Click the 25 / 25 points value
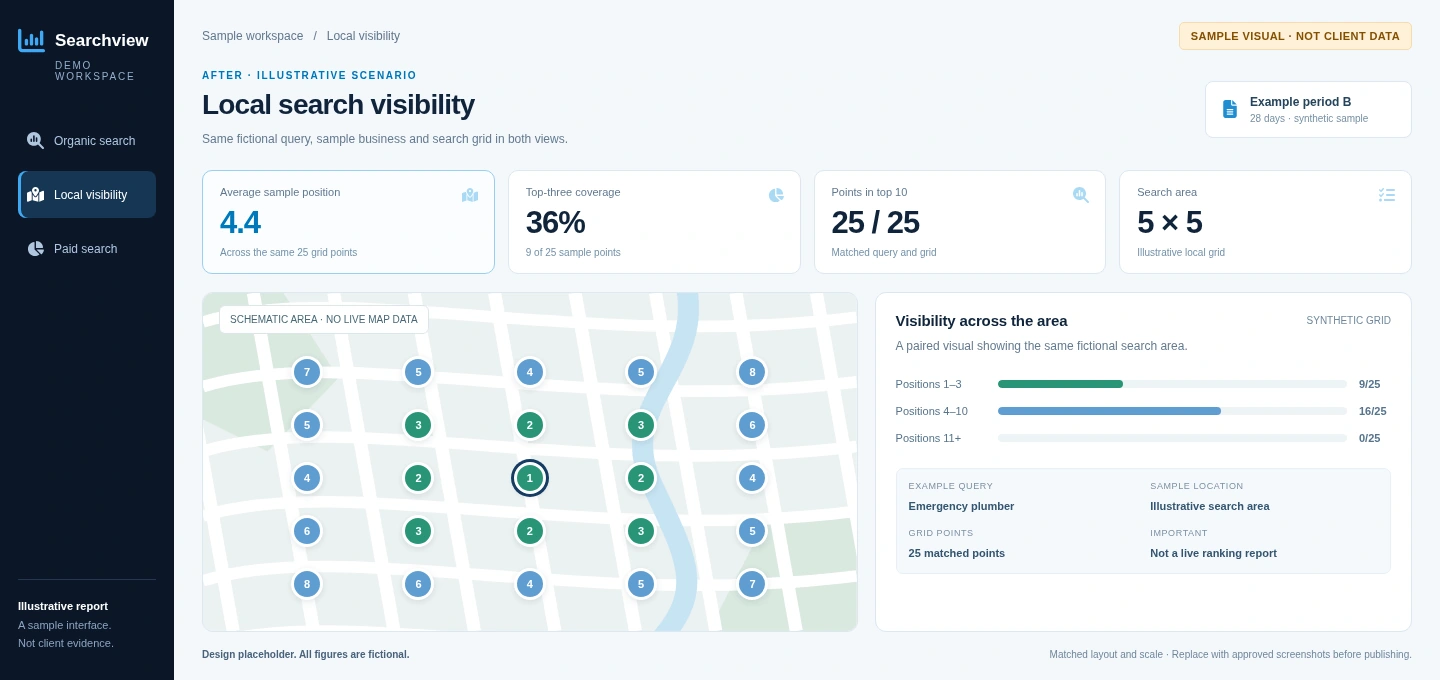The height and width of the screenshot is (680, 1440). pos(875,222)
